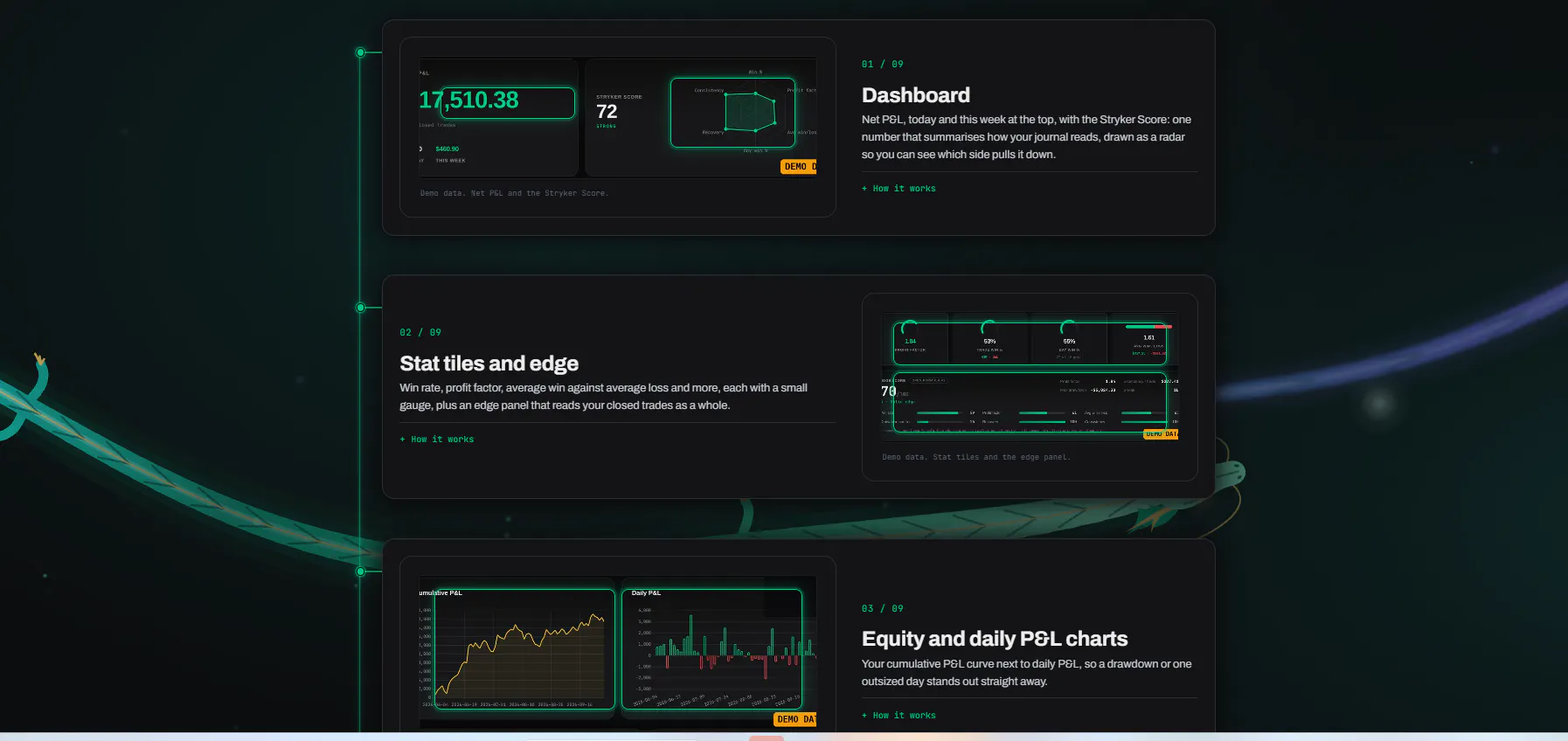Click caption "Demo data. Stat tiles and the edge panel."

click(x=976, y=457)
